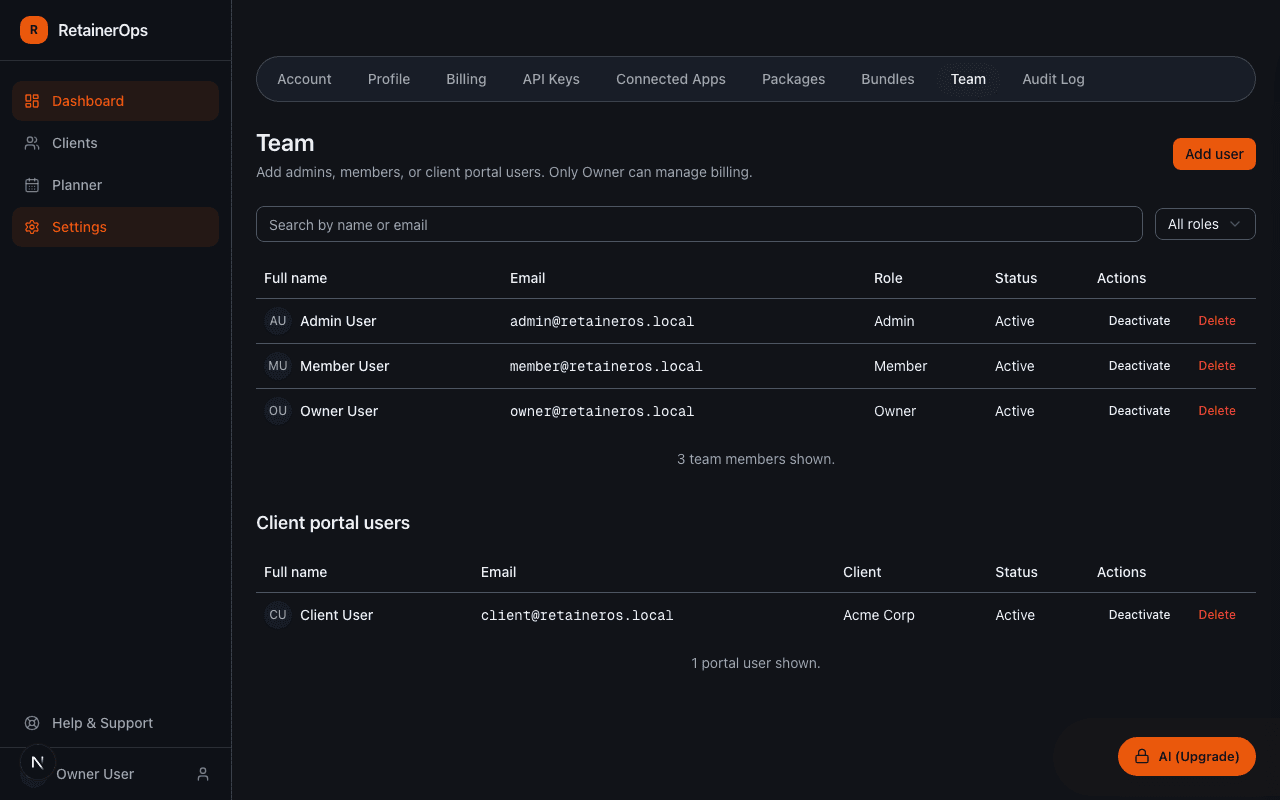1280x800 pixels.
Task: Click the Owner role cell
Action: (895, 411)
